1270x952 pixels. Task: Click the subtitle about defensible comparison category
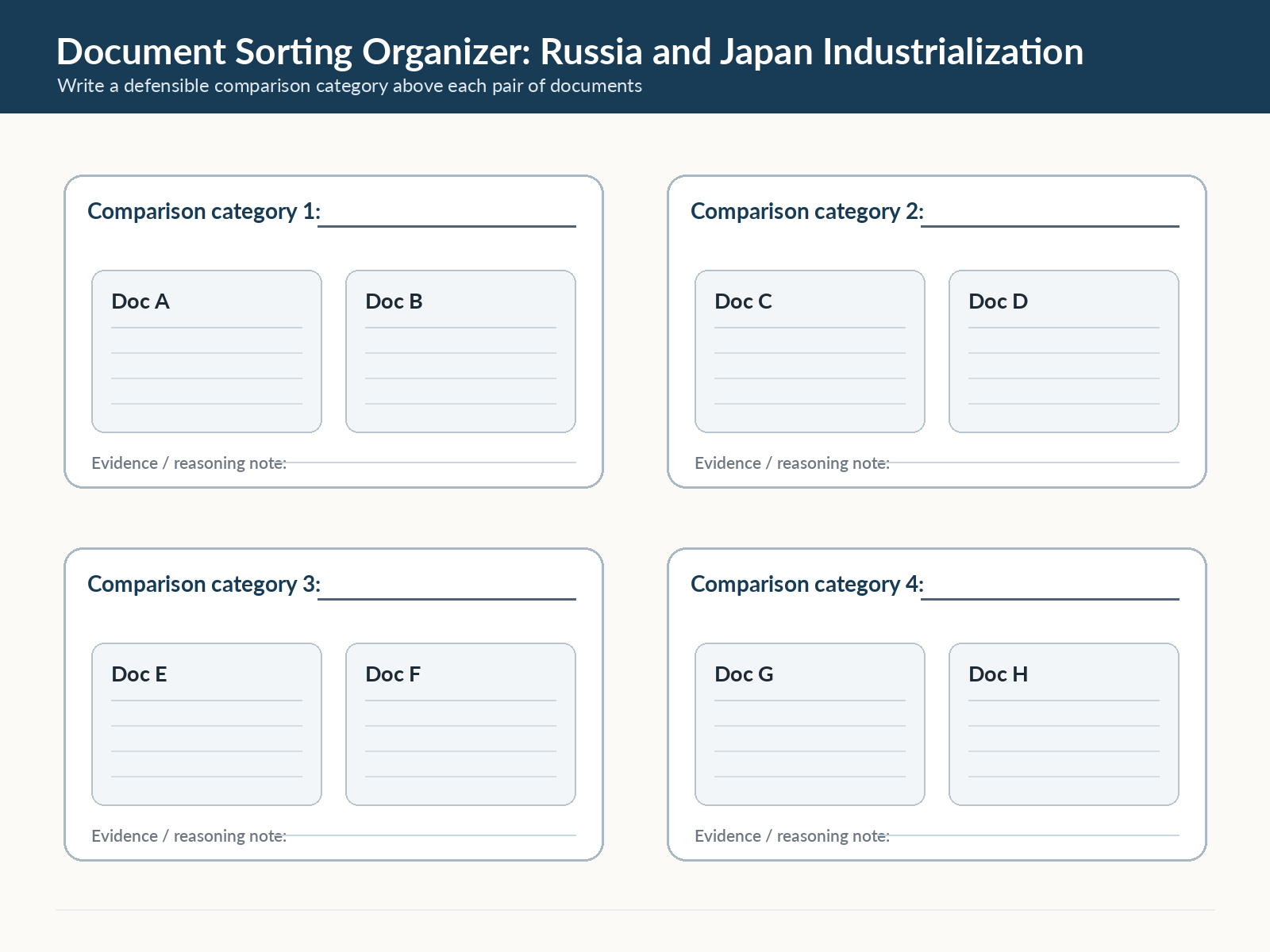point(349,86)
